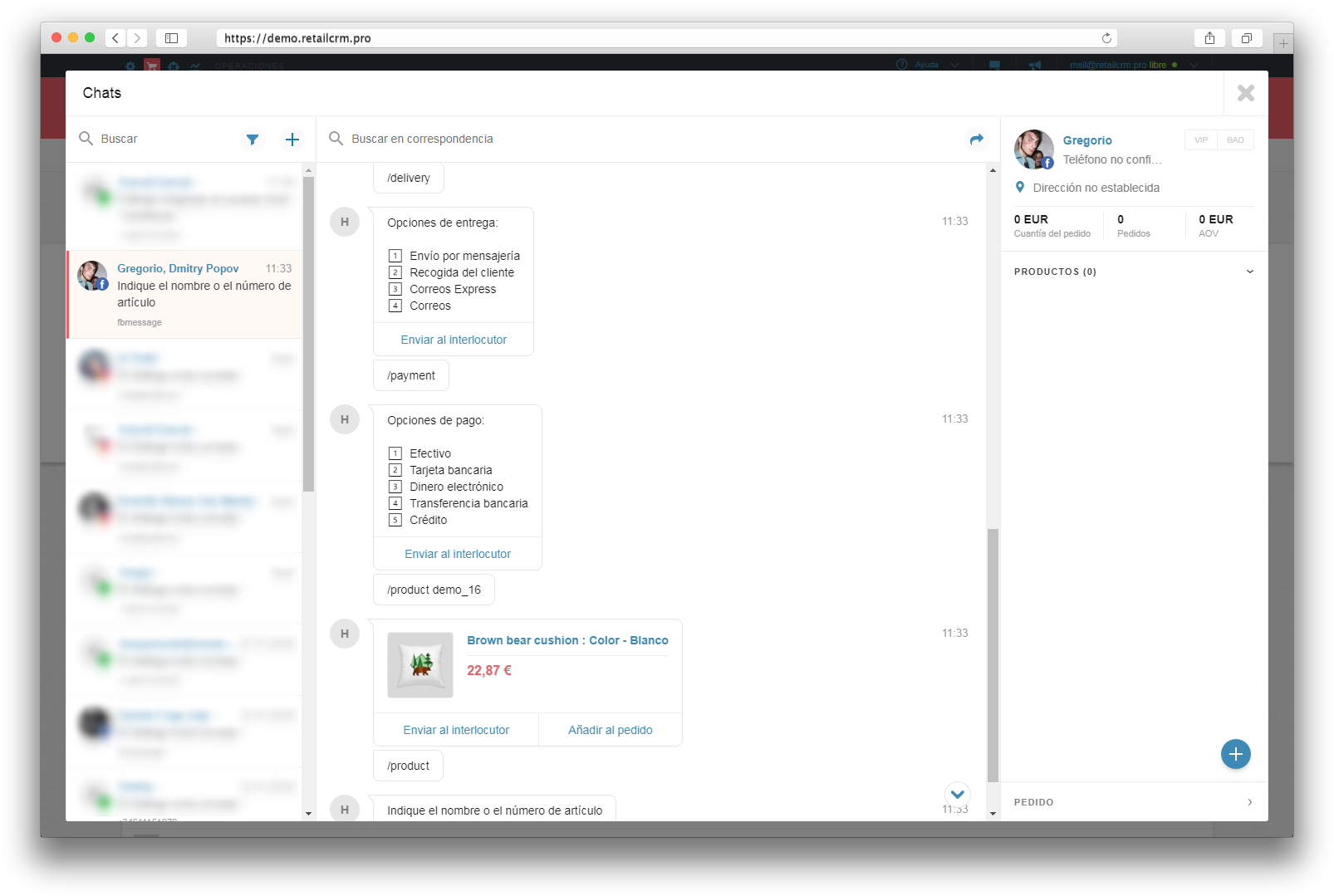Image resolution: width=1334 pixels, height=896 pixels.
Task: Click the search icon beside Buscar
Action: coord(86,139)
